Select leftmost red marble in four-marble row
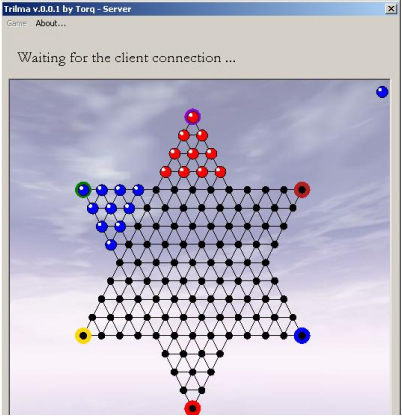Viewport: 402px width, 416px height. [166, 172]
